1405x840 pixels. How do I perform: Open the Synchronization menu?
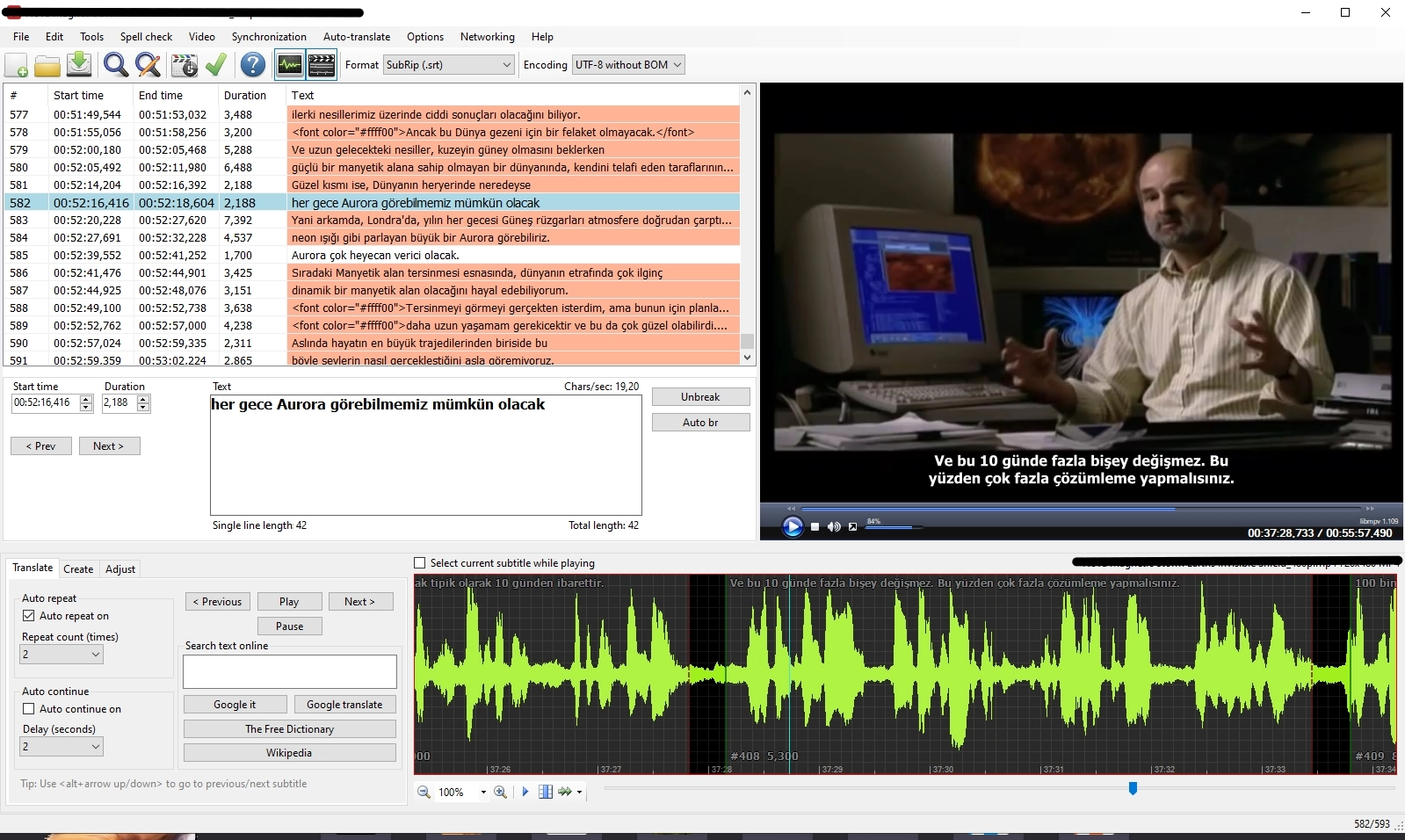coord(269,37)
